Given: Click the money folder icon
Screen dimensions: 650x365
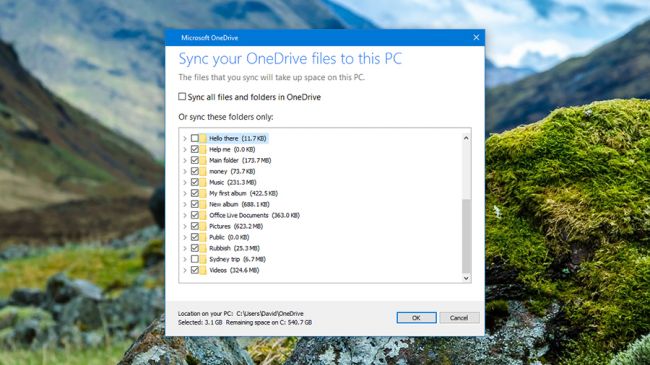Looking at the screenshot, I should (x=203, y=171).
